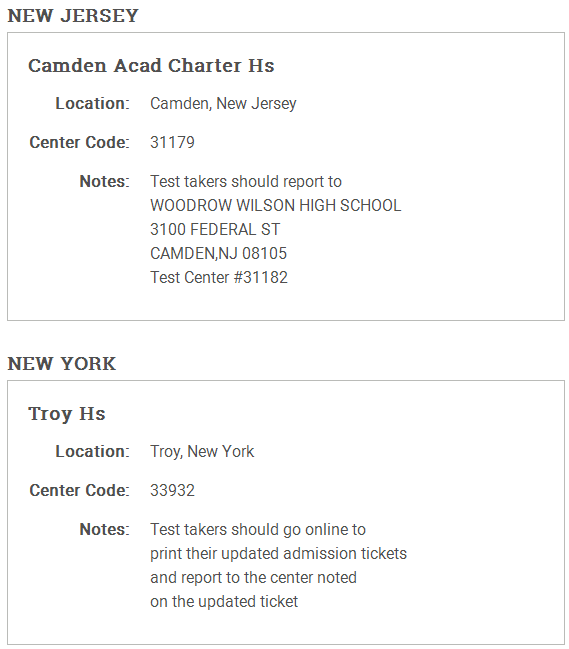The width and height of the screenshot is (569, 649).
Task: Click the Troy, New York location text
Action: tap(202, 452)
